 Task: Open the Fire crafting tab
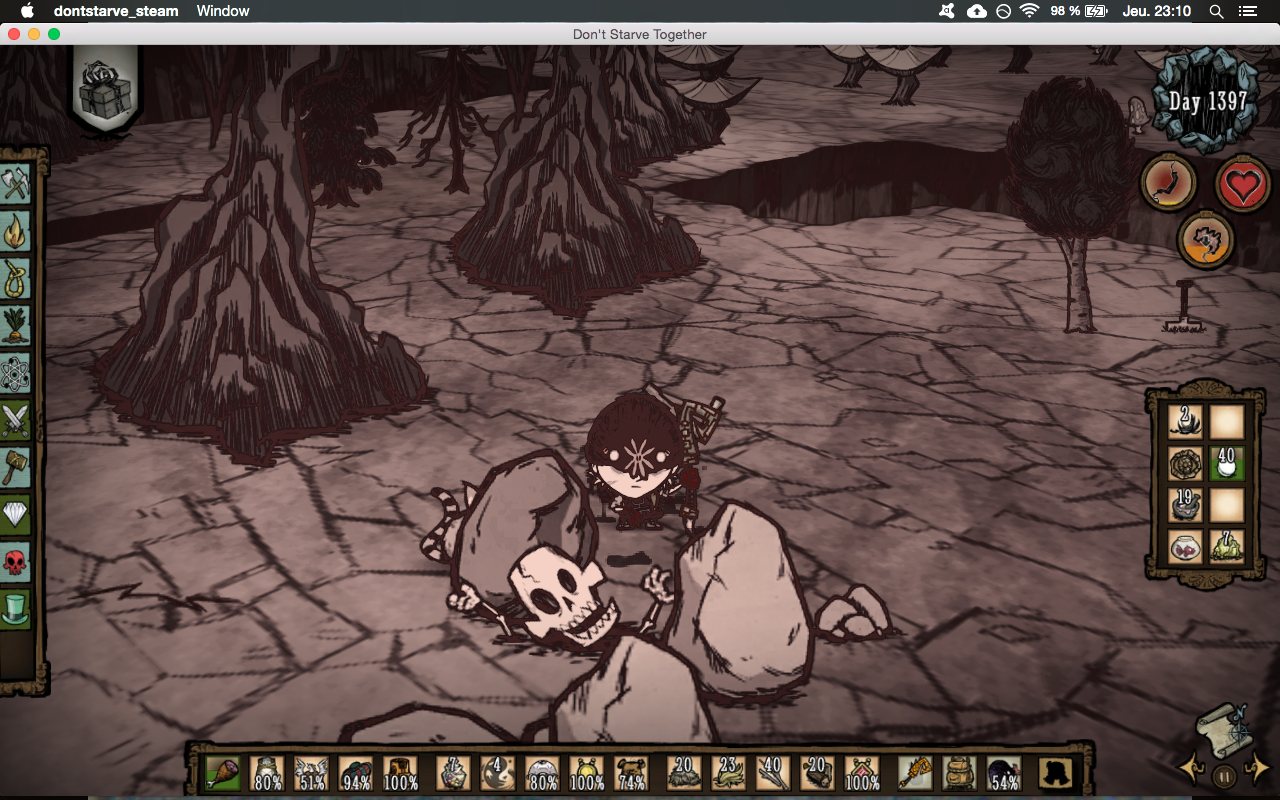(17, 231)
